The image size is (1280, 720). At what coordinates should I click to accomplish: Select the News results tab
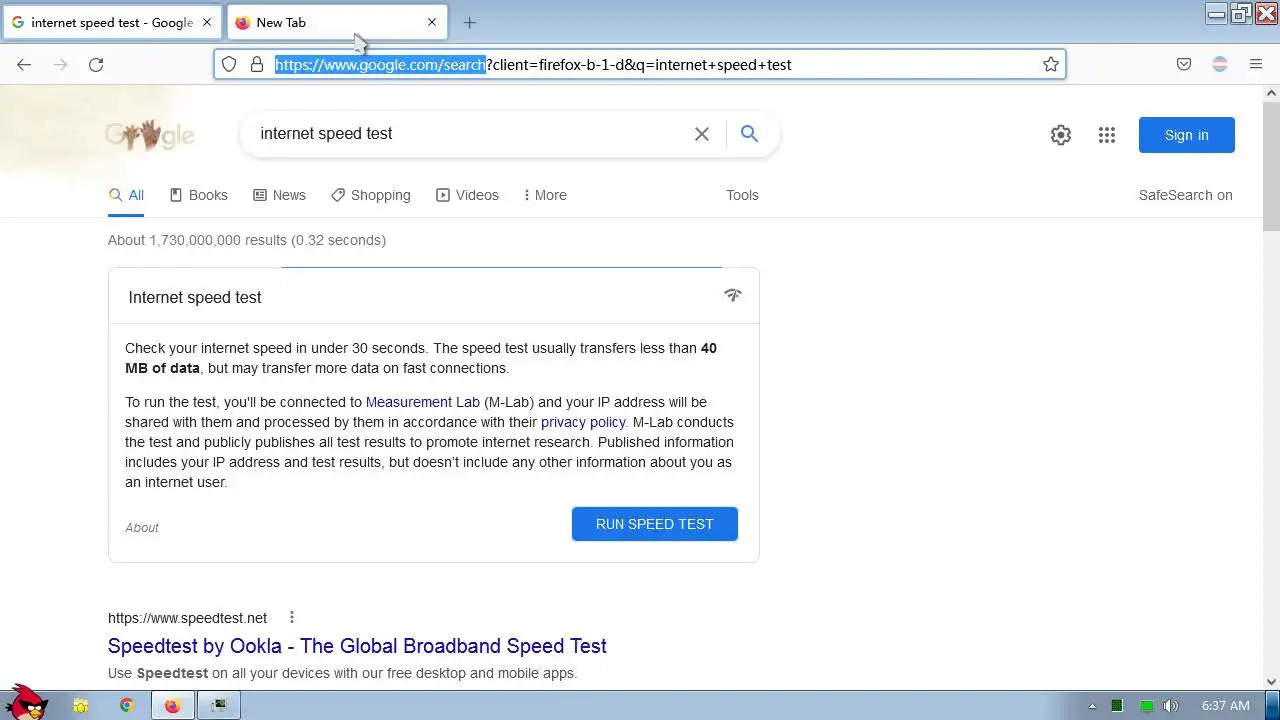pyautogui.click(x=279, y=195)
